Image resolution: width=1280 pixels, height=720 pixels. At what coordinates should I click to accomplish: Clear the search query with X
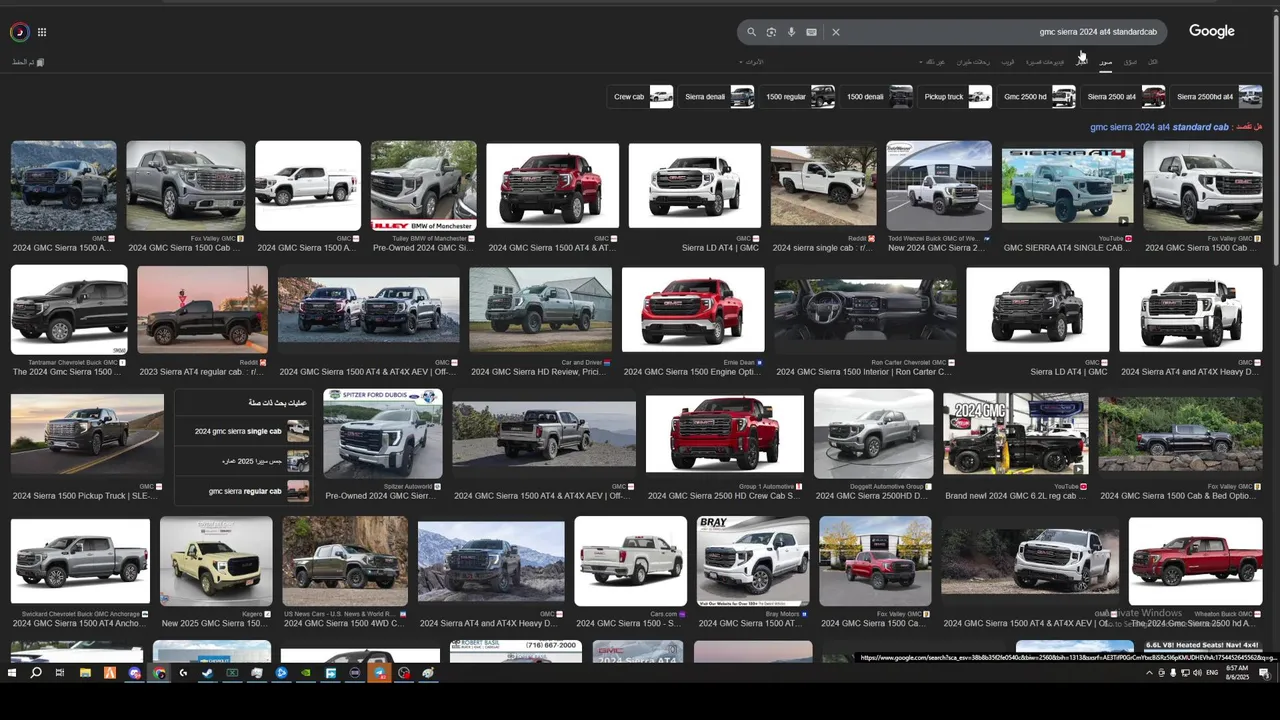pos(836,32)
